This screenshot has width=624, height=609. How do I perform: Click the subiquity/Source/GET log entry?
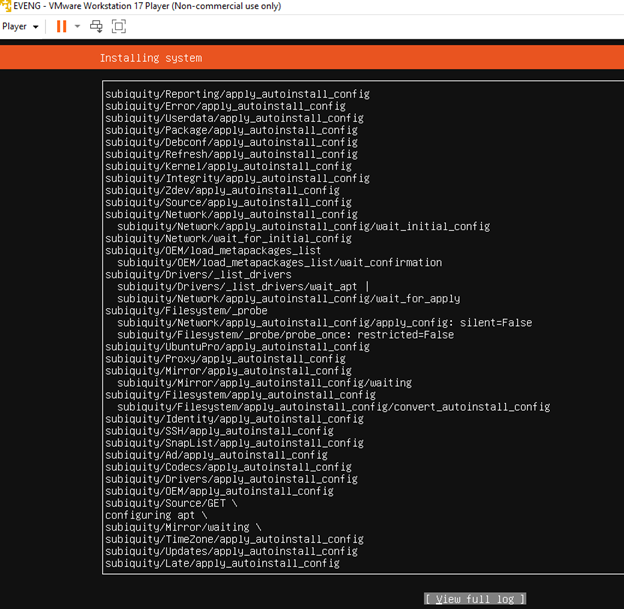pyautogui.click(x=171, y=503)
